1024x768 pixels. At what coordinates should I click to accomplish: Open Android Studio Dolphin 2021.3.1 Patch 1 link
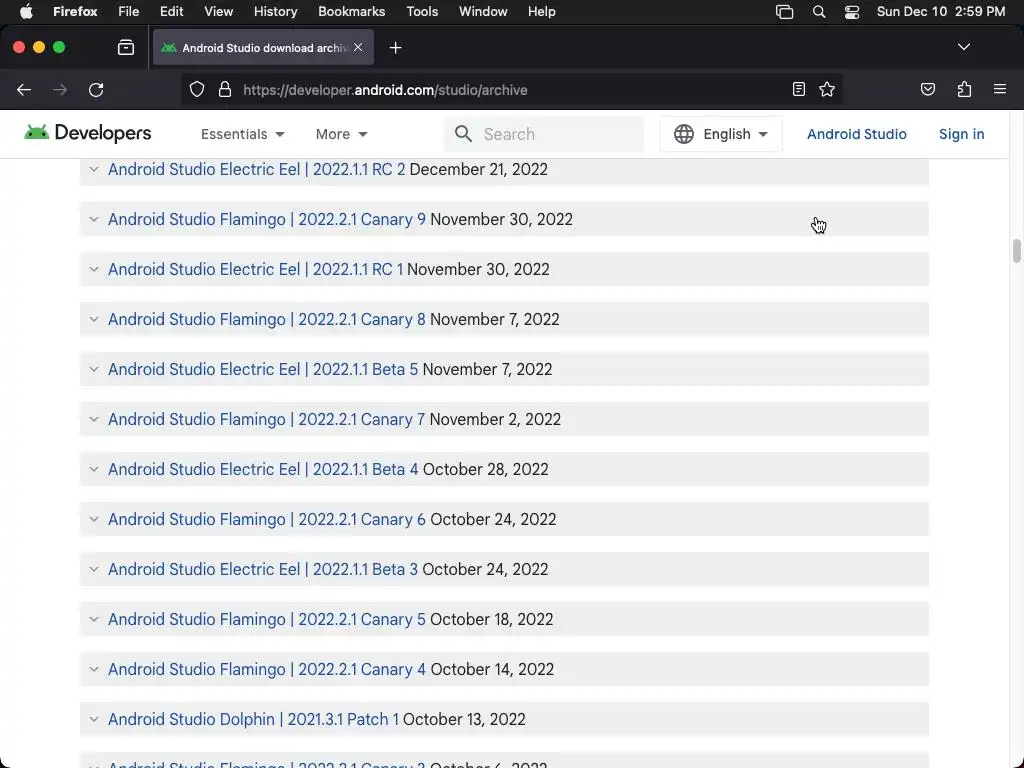click(253, 719)
